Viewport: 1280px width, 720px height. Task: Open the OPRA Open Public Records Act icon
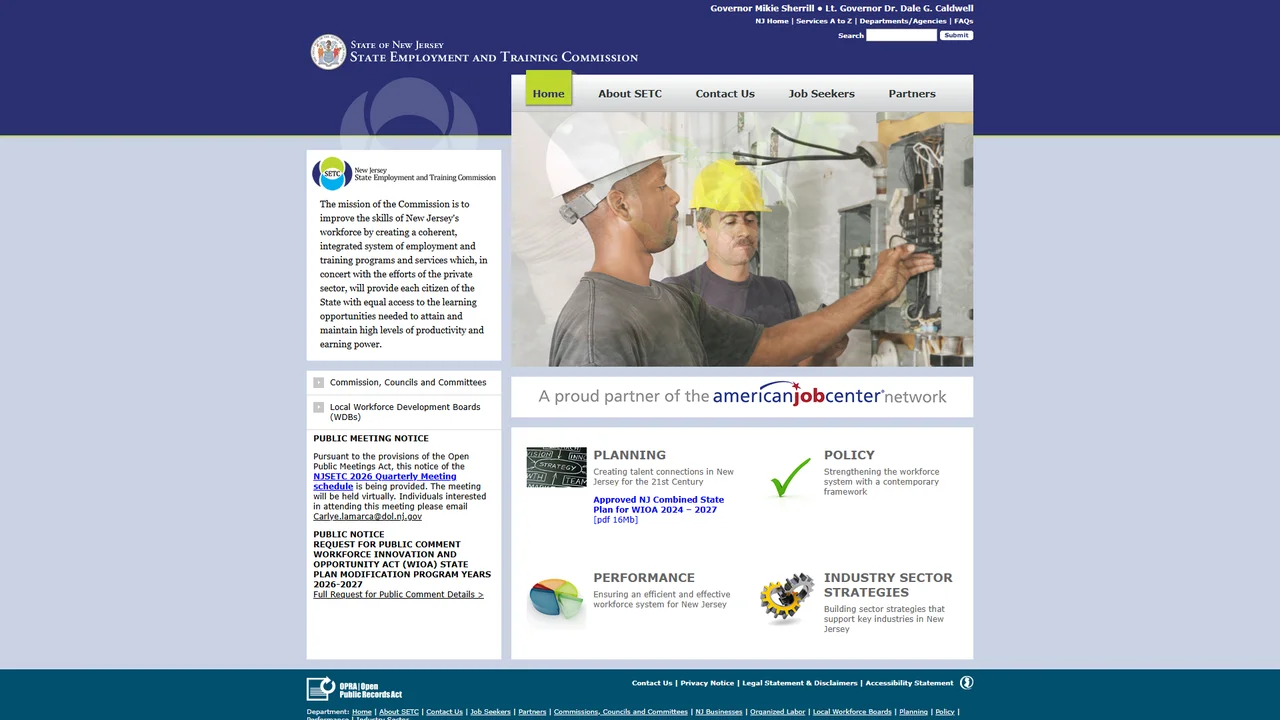[x=355, y=689]
